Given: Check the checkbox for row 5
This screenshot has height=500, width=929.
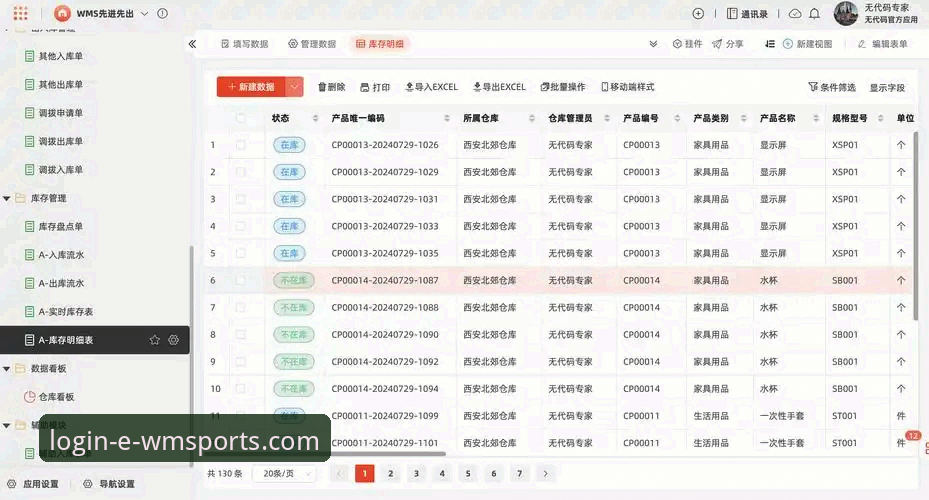Looking at the screenshot, I should [x=241, y=253].
